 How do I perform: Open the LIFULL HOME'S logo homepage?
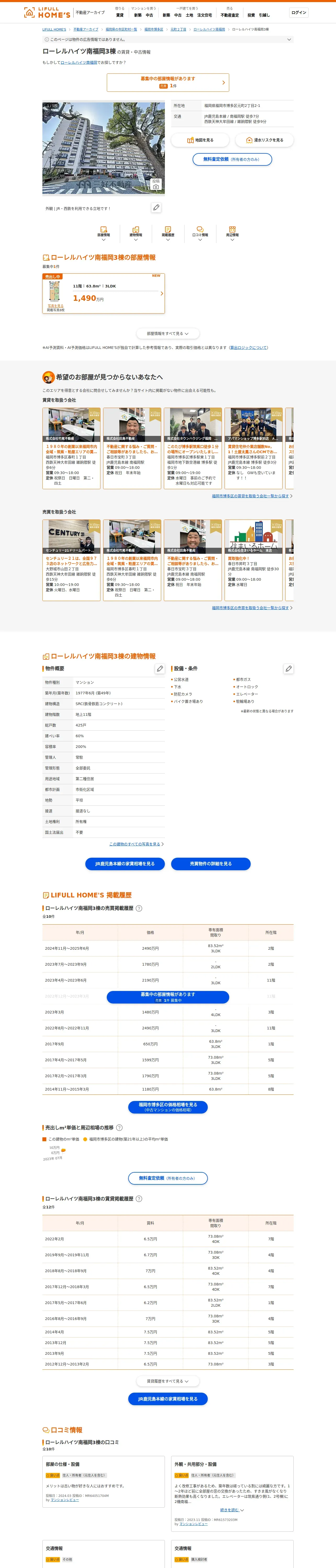point(47,12)
